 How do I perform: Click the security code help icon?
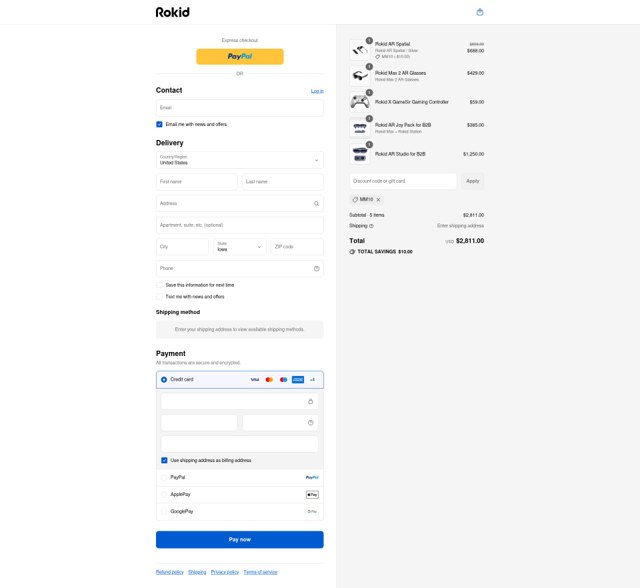(x=310, y=422)
